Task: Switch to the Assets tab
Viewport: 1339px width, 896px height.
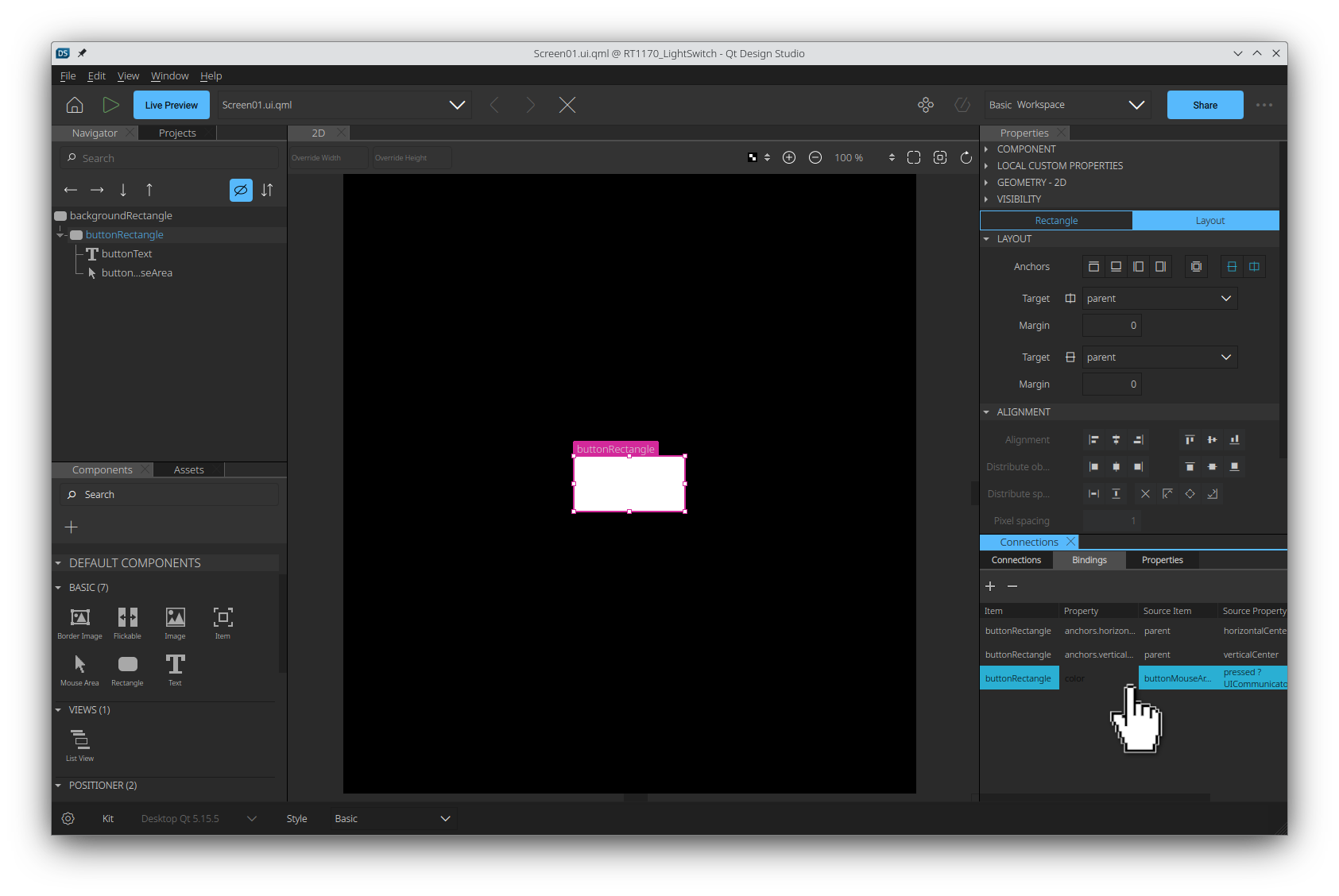Action: point(188,470)
